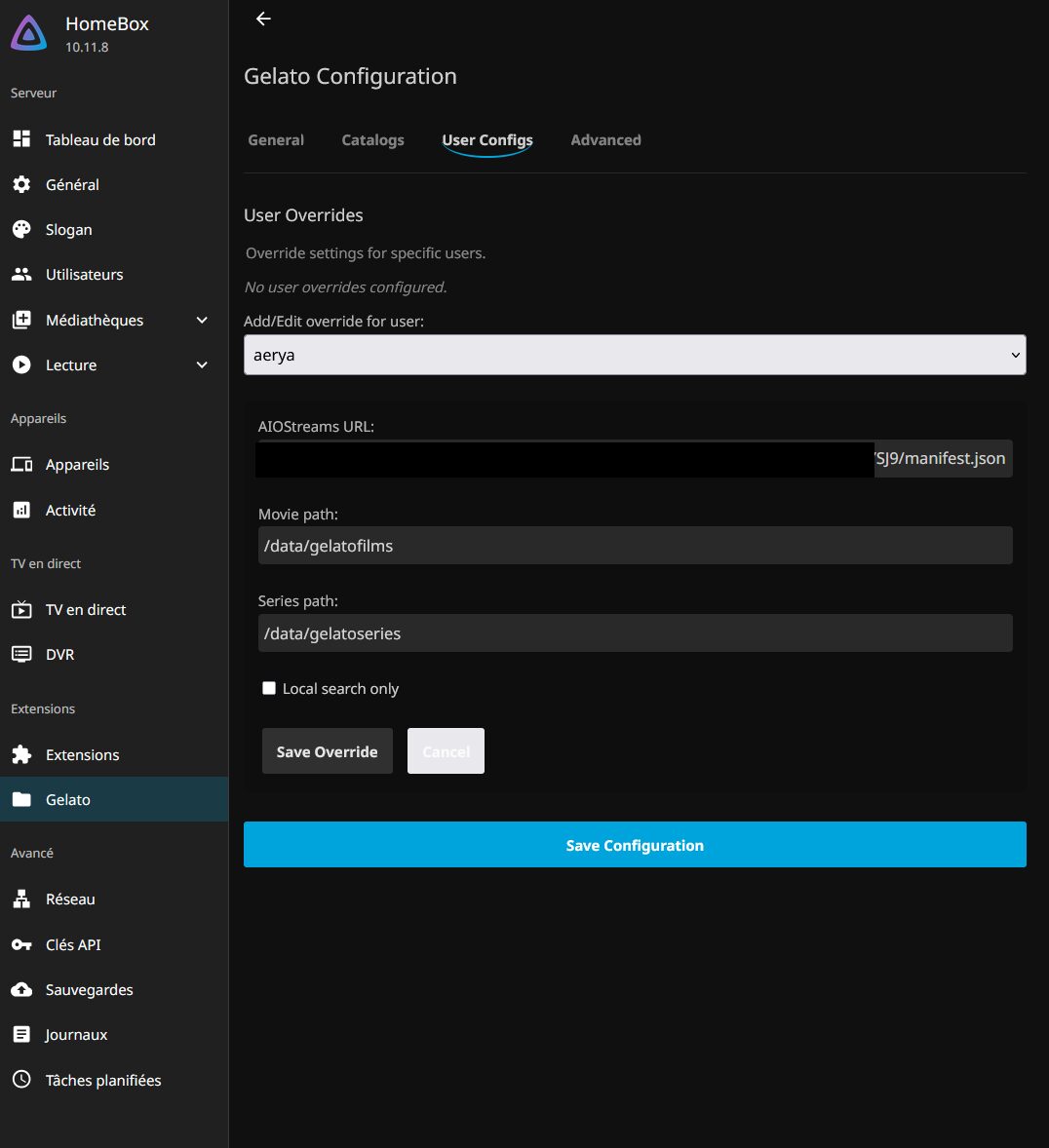Click the Jellyfin logo icon
Viewport: 1049px width, 1148px height.
(28, 33)
